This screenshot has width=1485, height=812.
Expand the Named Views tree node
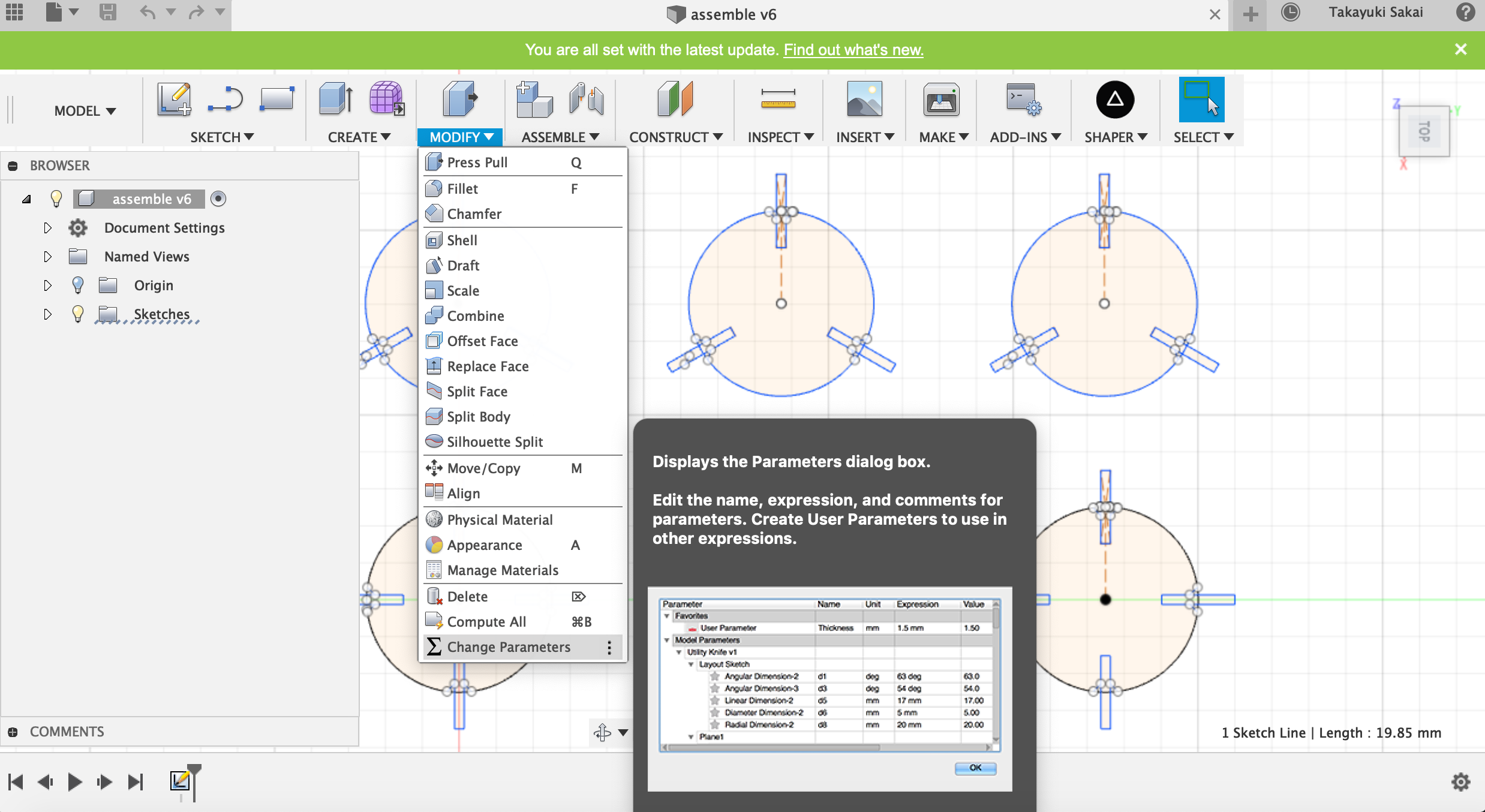click(47, 257)
